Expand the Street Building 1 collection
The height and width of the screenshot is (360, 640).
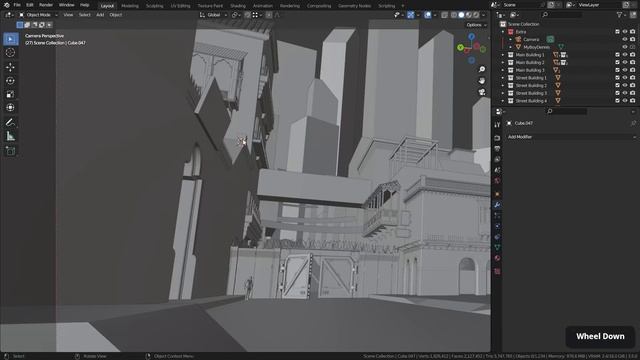(x=503, y=78)
